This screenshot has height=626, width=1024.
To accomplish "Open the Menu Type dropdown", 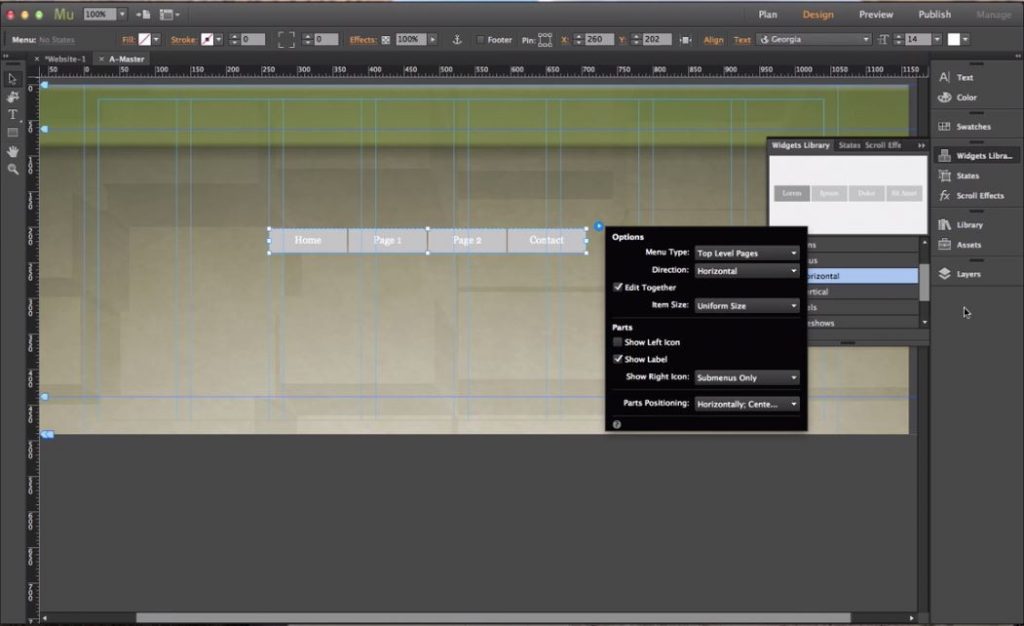I will pyautogui.click(x=747, y=254).
